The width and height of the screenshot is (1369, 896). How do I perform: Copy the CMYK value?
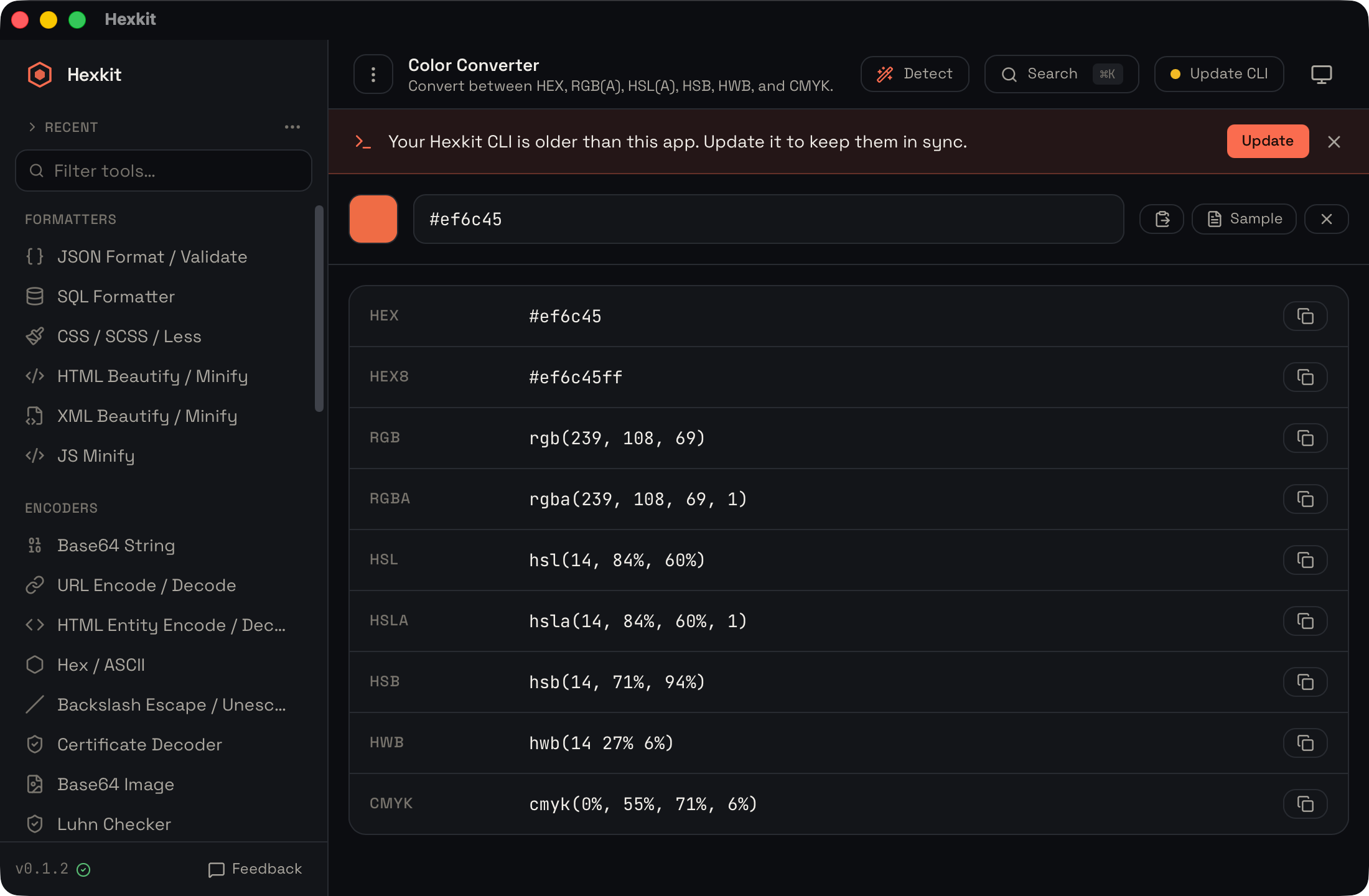[x=1305, y=804]
